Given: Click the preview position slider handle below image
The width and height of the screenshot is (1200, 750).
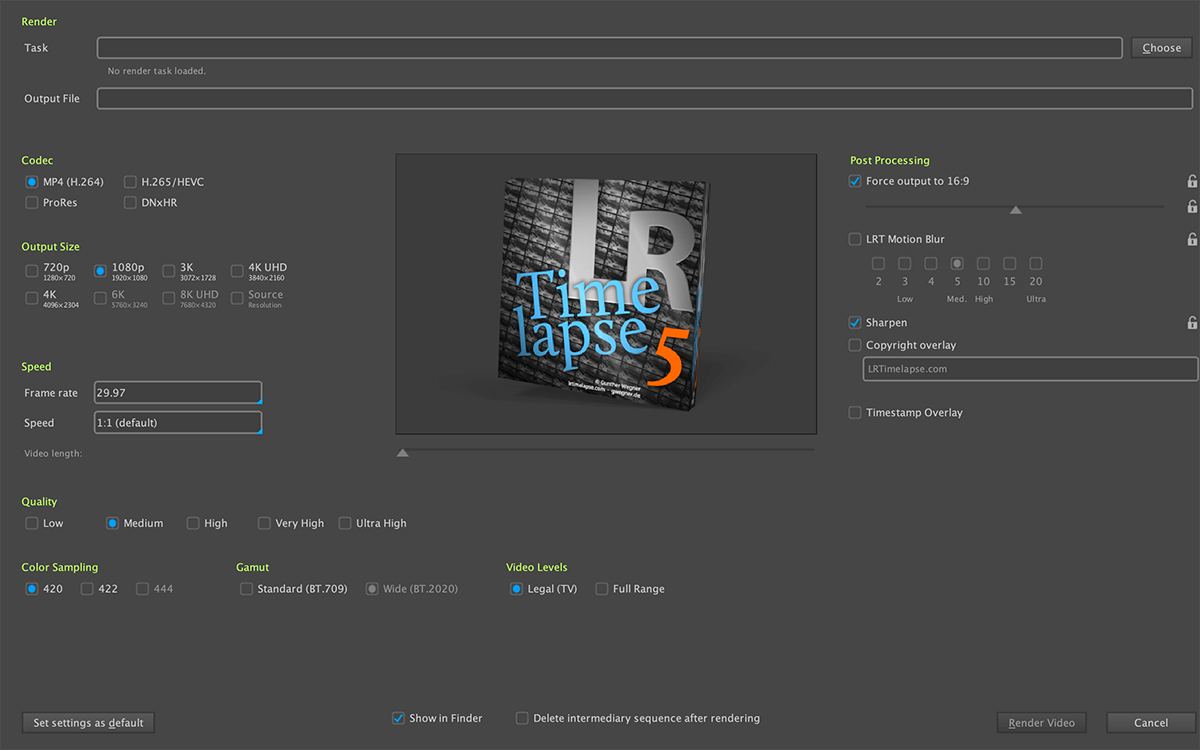Looking at the screenshot, I should (x=402, y=452).
